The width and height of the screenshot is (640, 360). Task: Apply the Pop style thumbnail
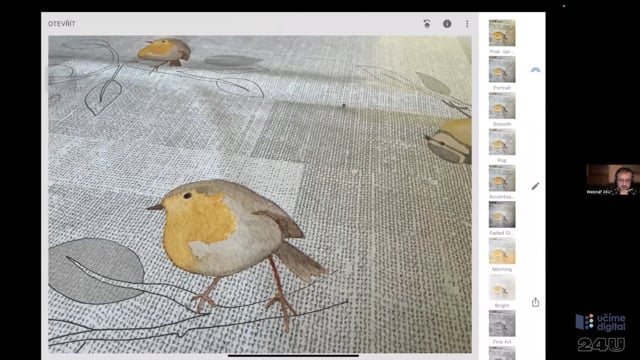[x=502, y=142]
